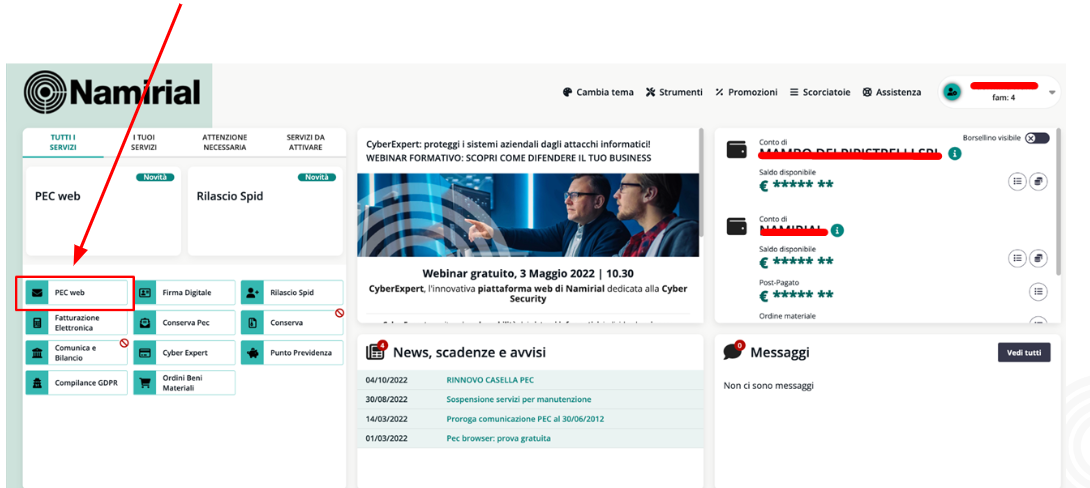Image resolution: width=1090 pixels, height=488 pixels.
Task: Switch to the I tuoi servizi tab
Action: [x=144, y=143]
